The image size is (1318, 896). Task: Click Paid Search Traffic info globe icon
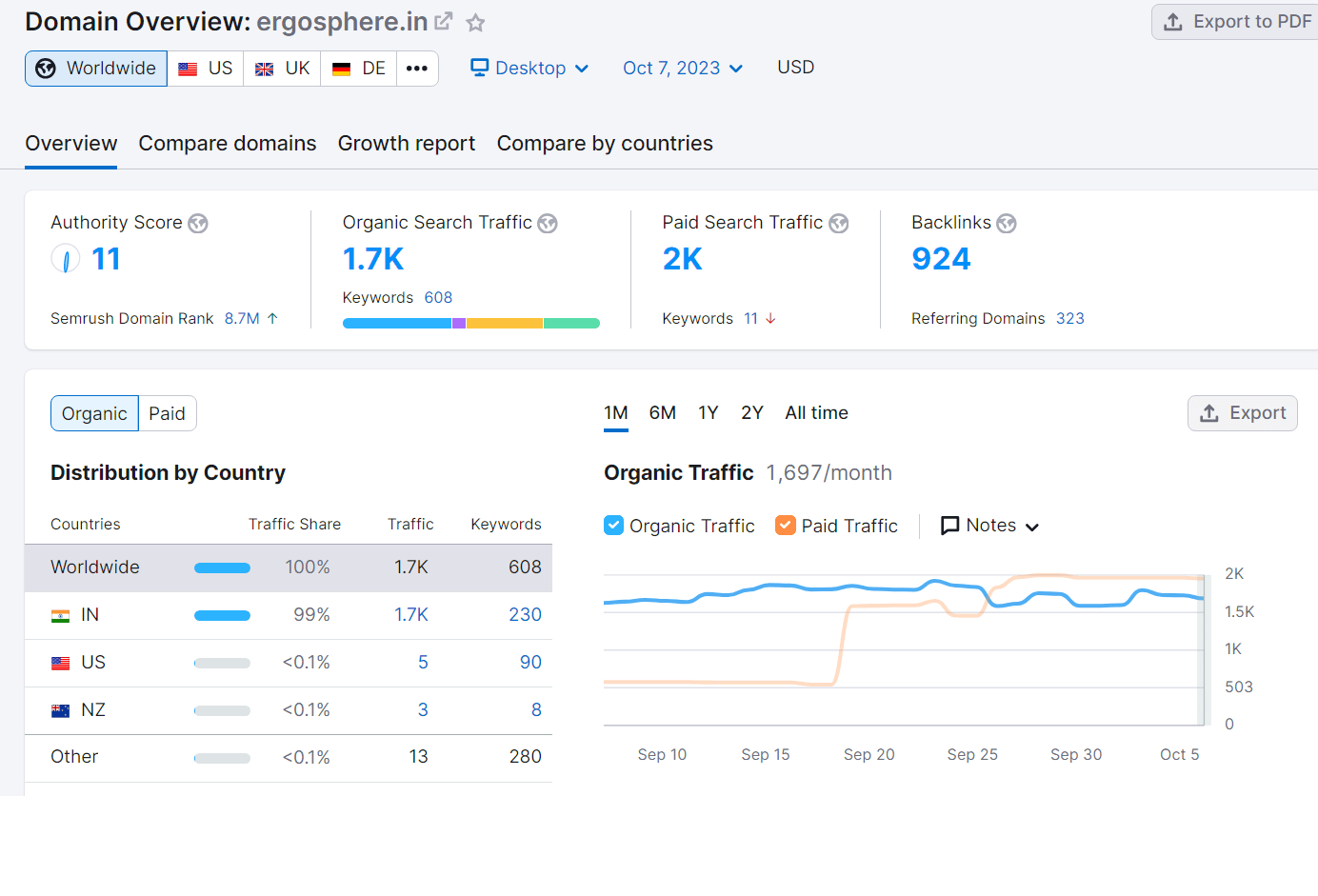click(839, 223)
